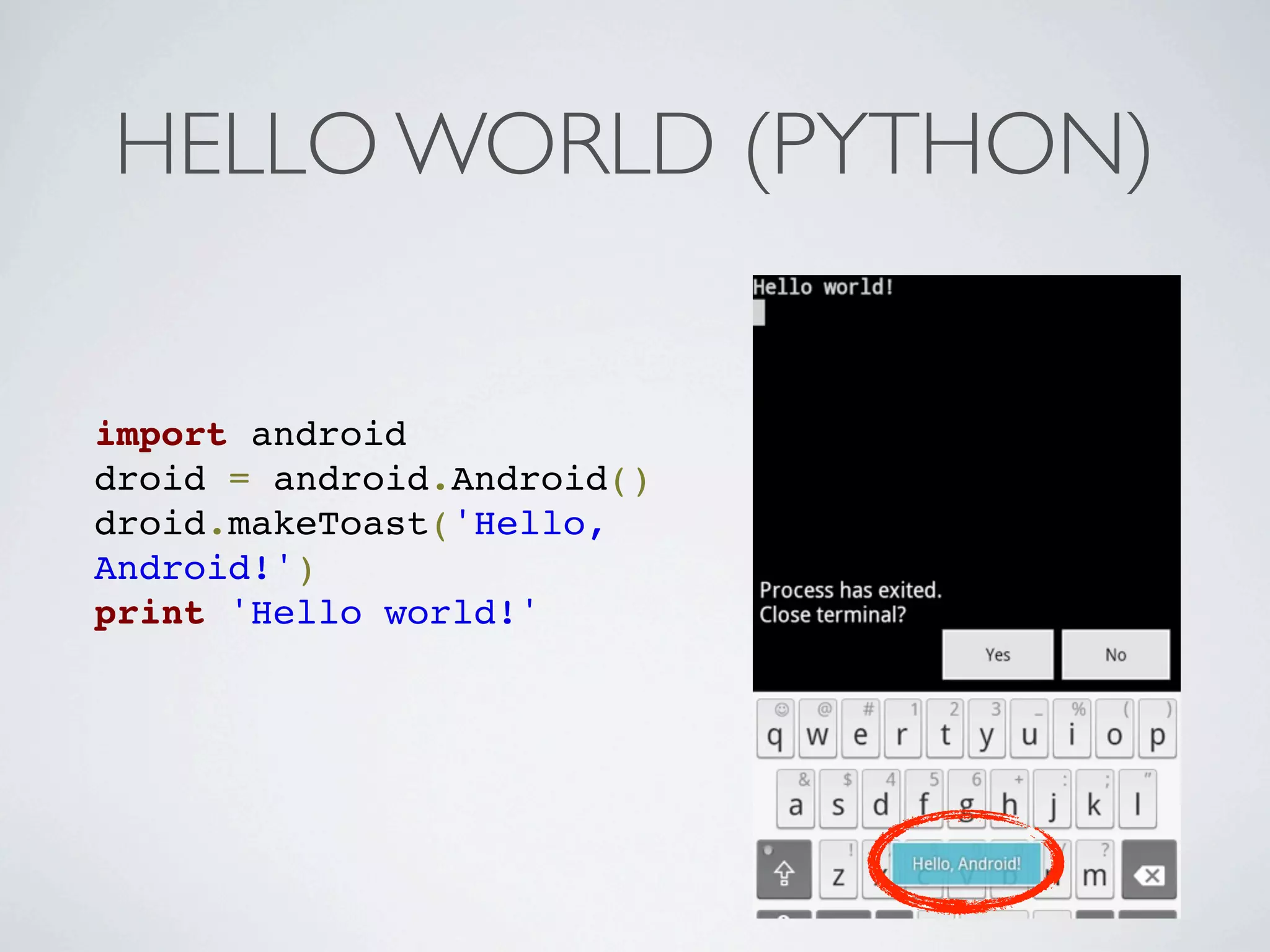Image resolution: width=1270 pixels, height=952 pixels.
Task: Tap the 'd' key on the keyboard
Action: (881, 799)
